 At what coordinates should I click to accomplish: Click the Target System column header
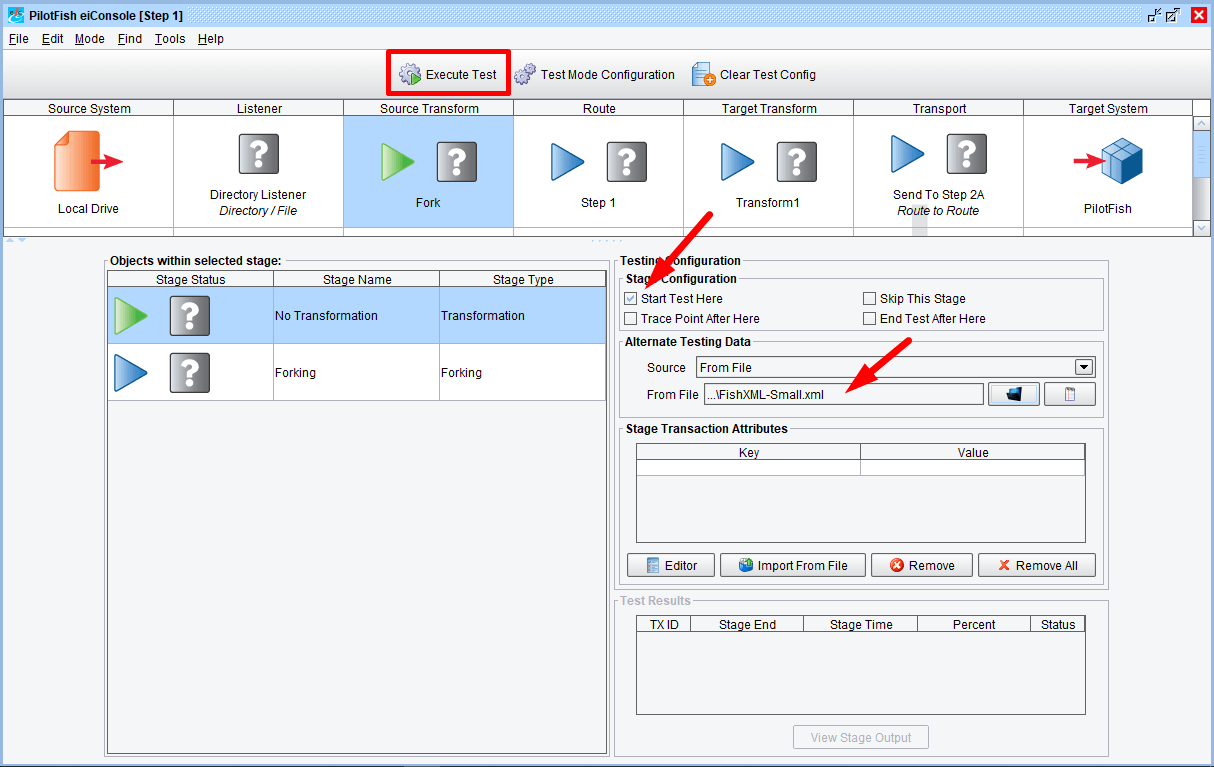pos(1108,108)
